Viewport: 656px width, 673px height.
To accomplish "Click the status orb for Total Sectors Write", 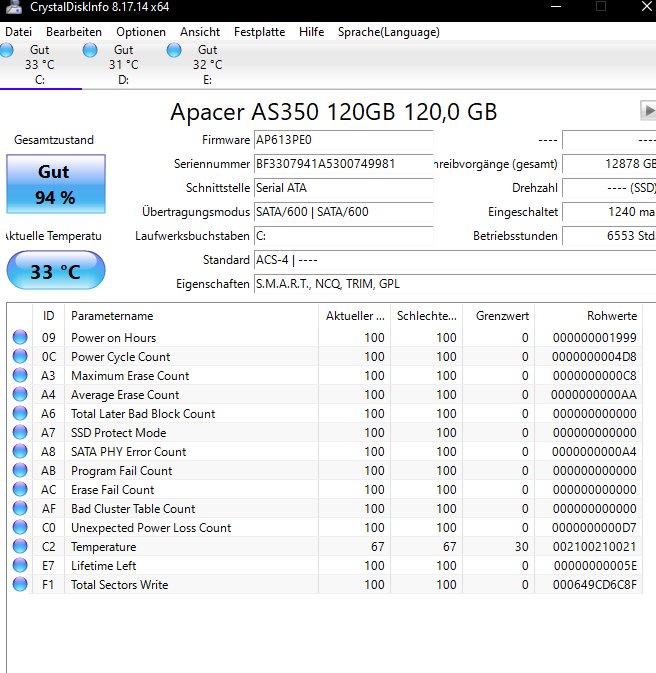I will pyautogui.click(x=20, y=584).
